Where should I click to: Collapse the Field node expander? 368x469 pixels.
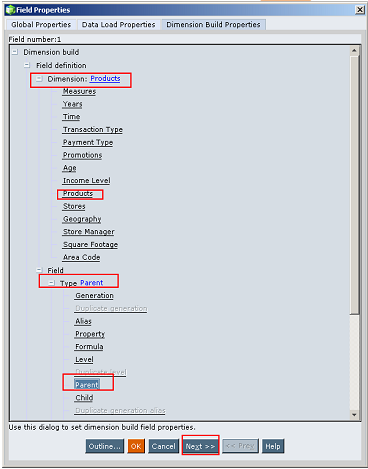(x=39, y=270)
